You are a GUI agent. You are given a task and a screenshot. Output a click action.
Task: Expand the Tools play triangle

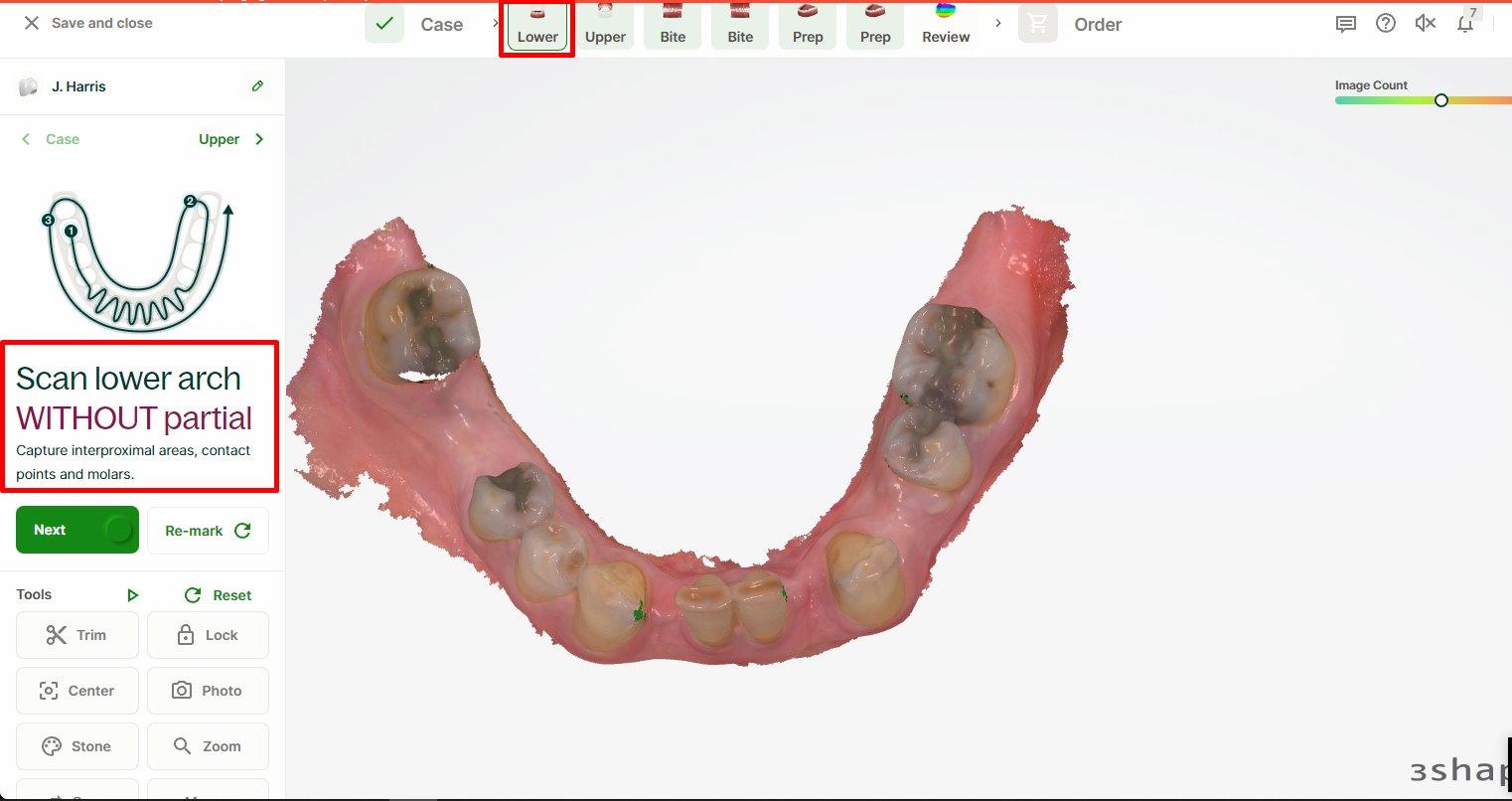pos(133,595)
